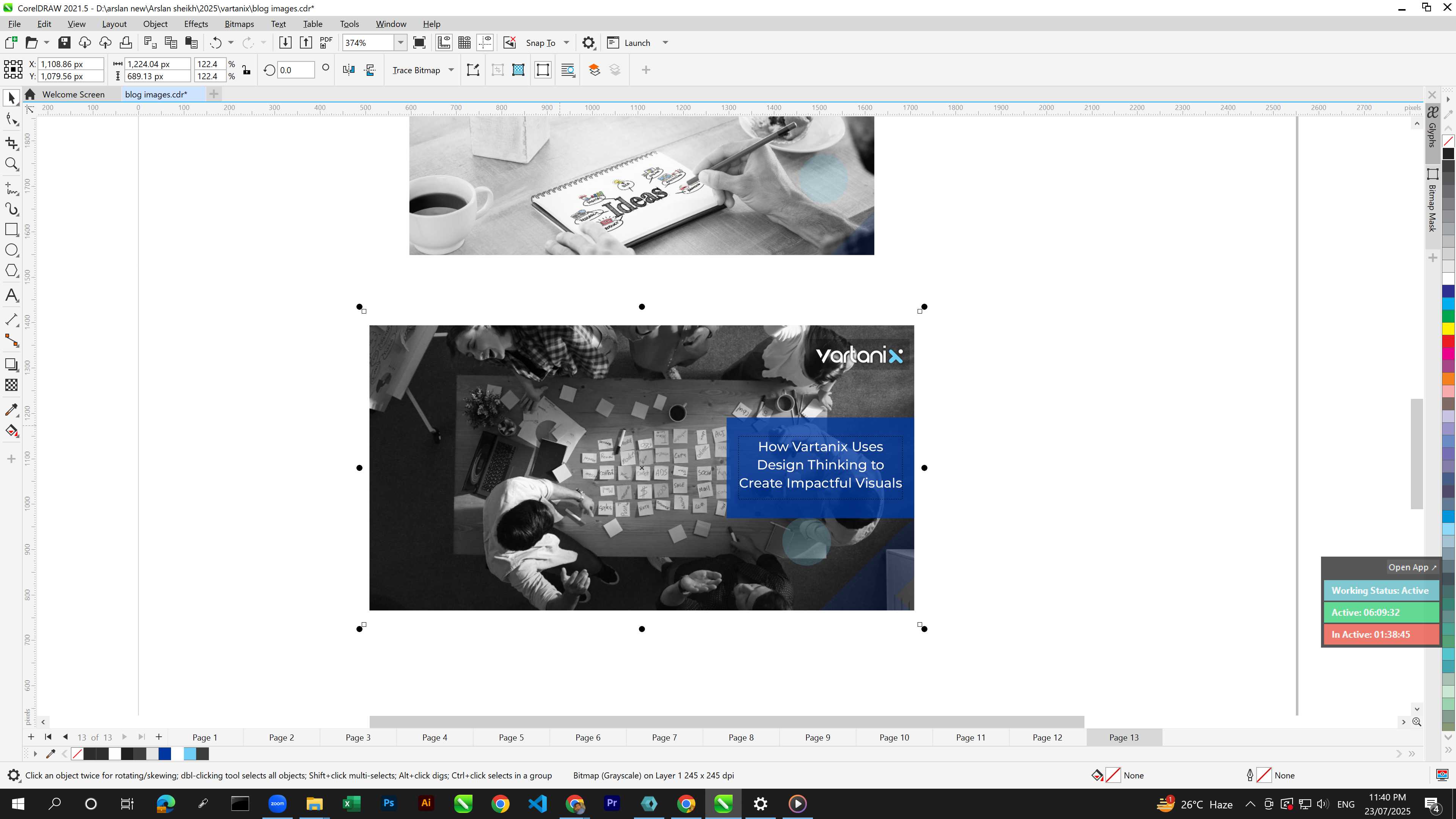Viewport: 1456px width, 819px height.
Task: Switch to the Page 5 tab
Action: pyautogui.click(x=511, y=737)
